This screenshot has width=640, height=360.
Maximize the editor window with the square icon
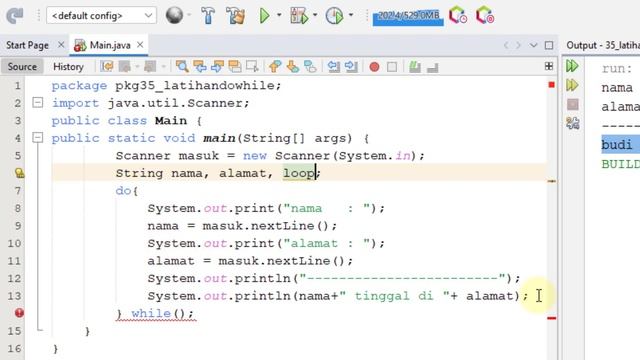(549, 45)
